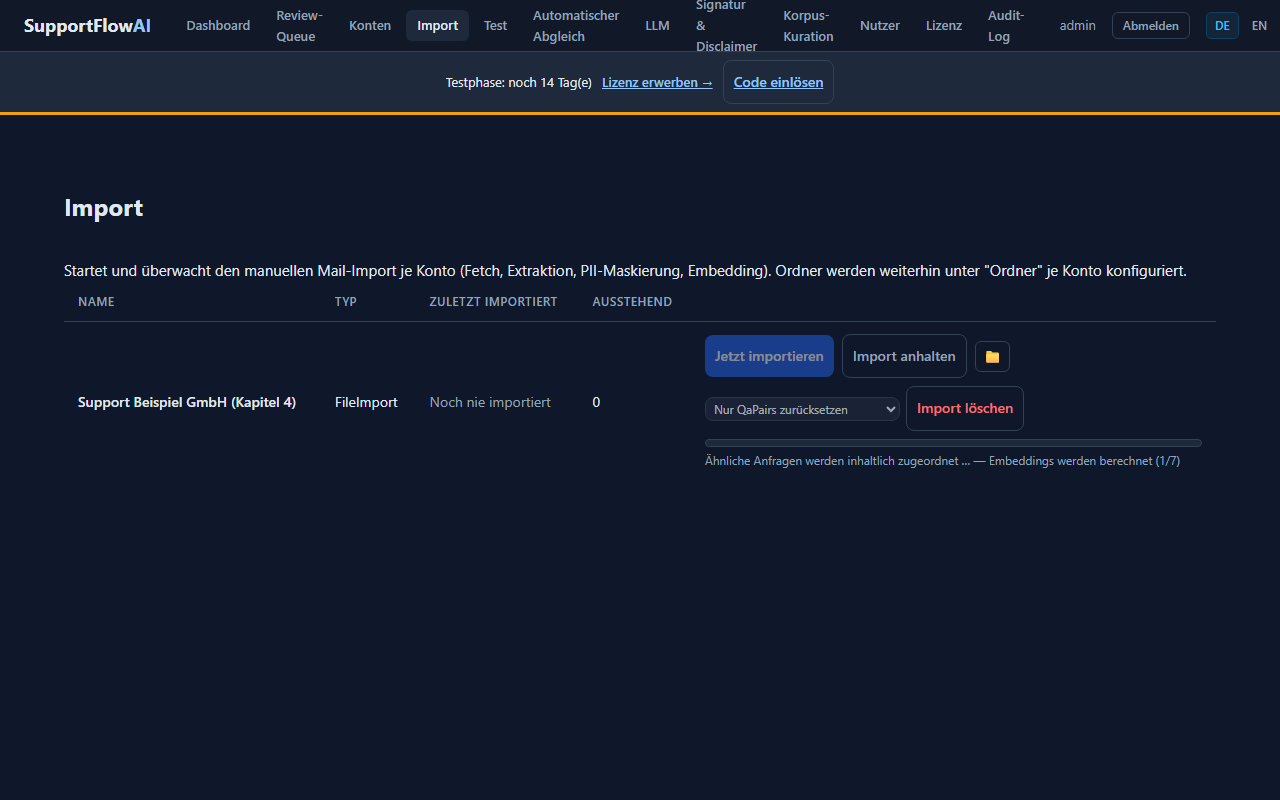Click Code einlösen
The height and width of the screenshot is (800, 1280).
[778, 82]
